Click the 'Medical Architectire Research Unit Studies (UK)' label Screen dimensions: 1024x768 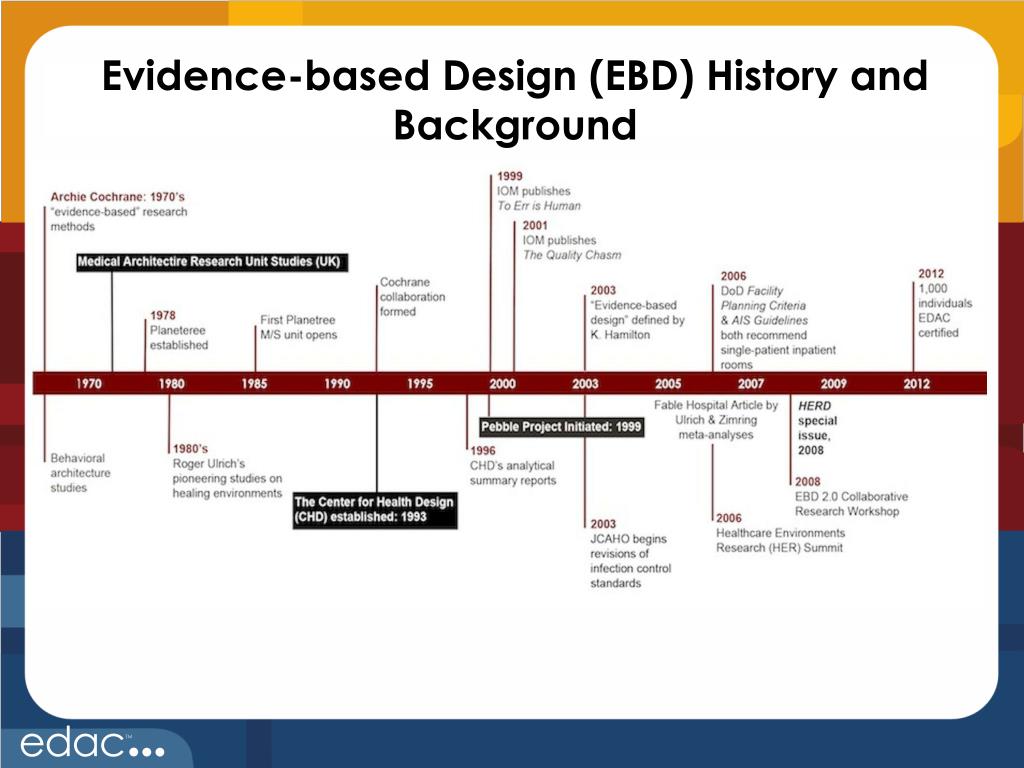[212, 262]
